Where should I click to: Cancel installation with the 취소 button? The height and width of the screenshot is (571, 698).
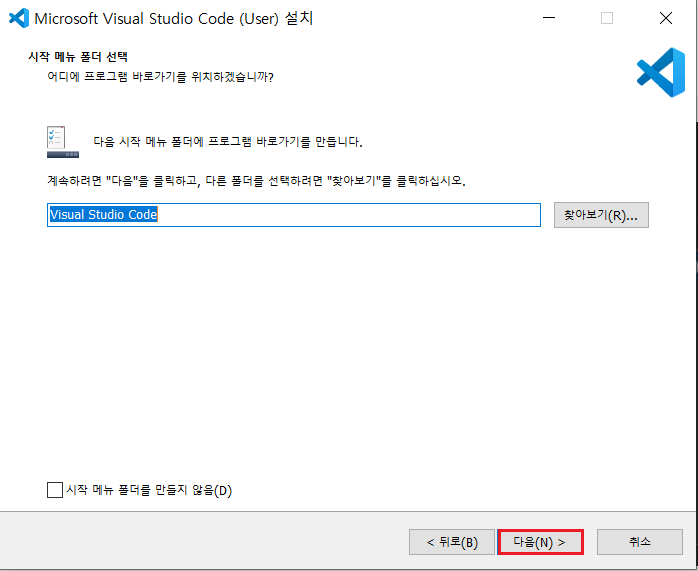(640, 542)
